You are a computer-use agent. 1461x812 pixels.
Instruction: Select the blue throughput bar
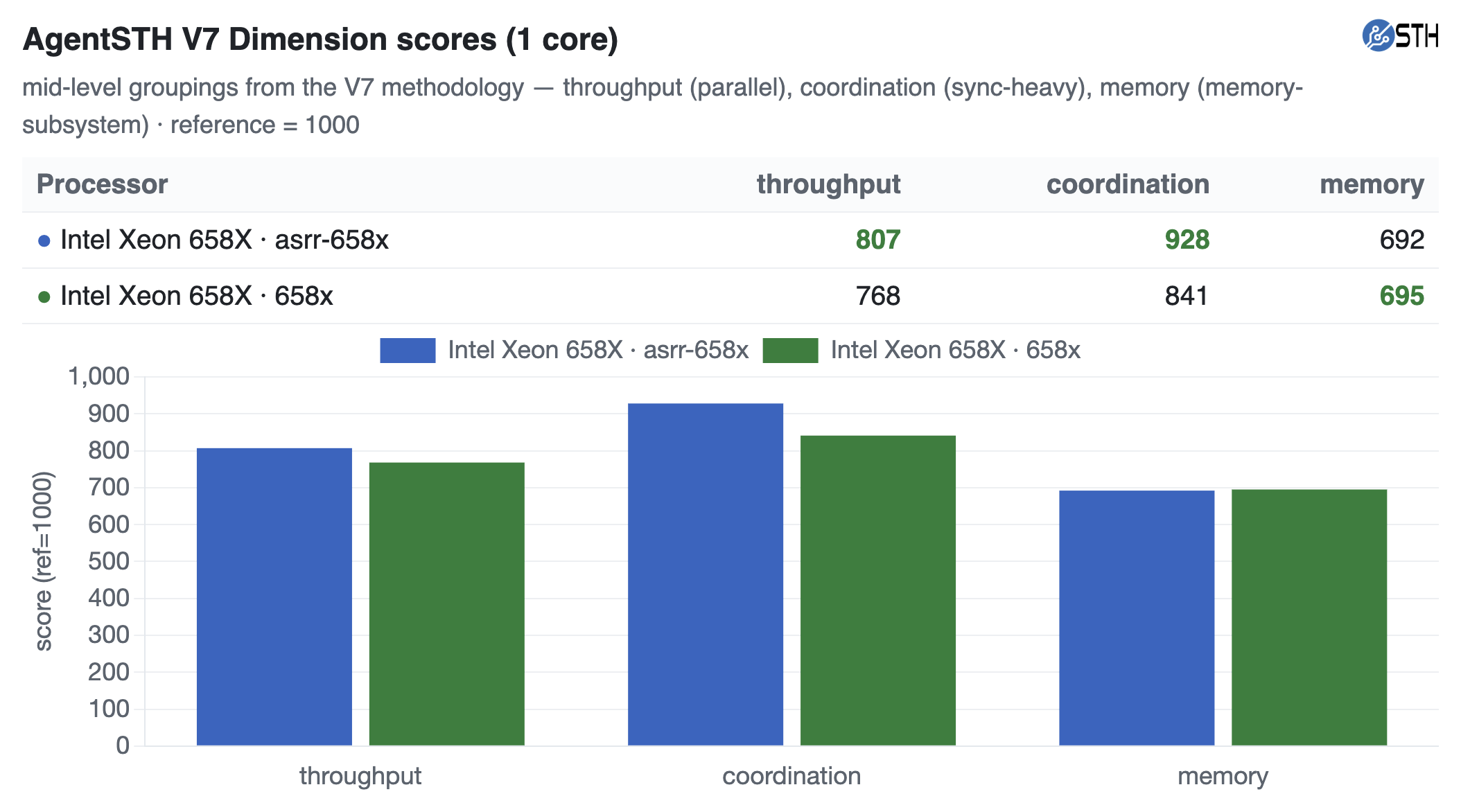coord(274,597)
